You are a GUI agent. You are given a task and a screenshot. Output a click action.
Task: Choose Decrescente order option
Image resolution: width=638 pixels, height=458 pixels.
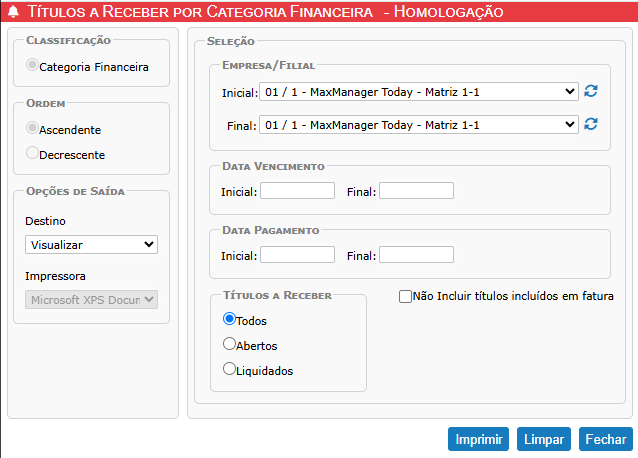tap(32, 154)
